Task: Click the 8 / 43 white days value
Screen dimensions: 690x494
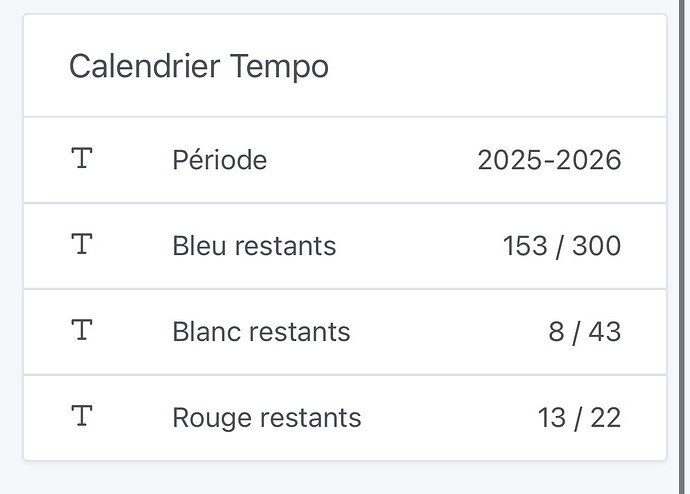Action: (x=584, y=331)
